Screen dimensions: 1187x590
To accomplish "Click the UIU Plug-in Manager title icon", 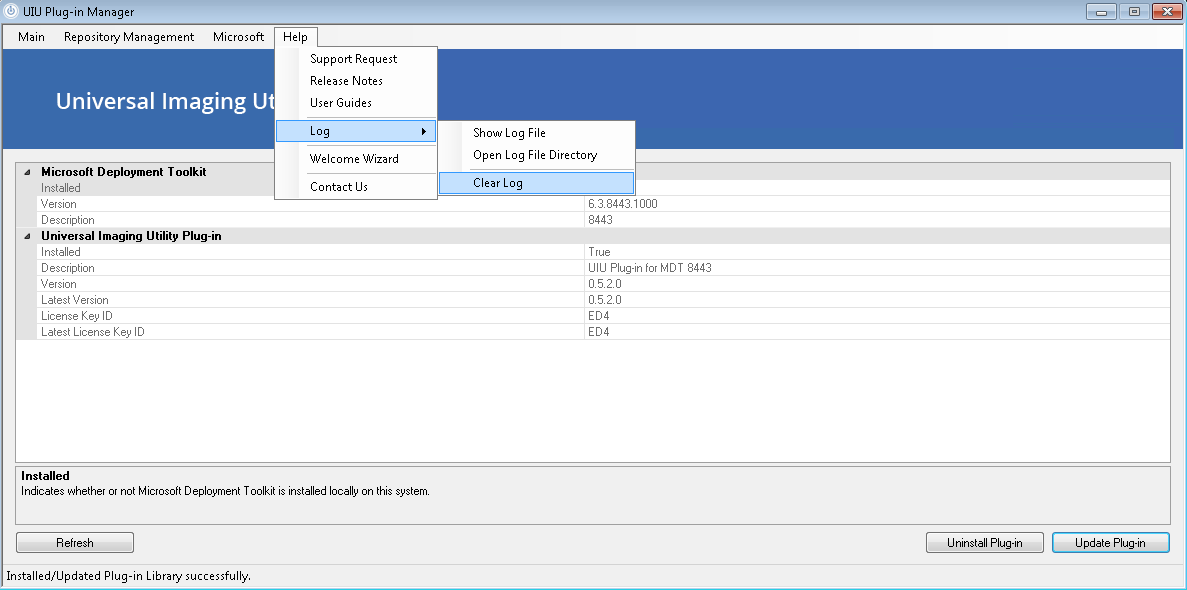I will (x=11, y=11).
